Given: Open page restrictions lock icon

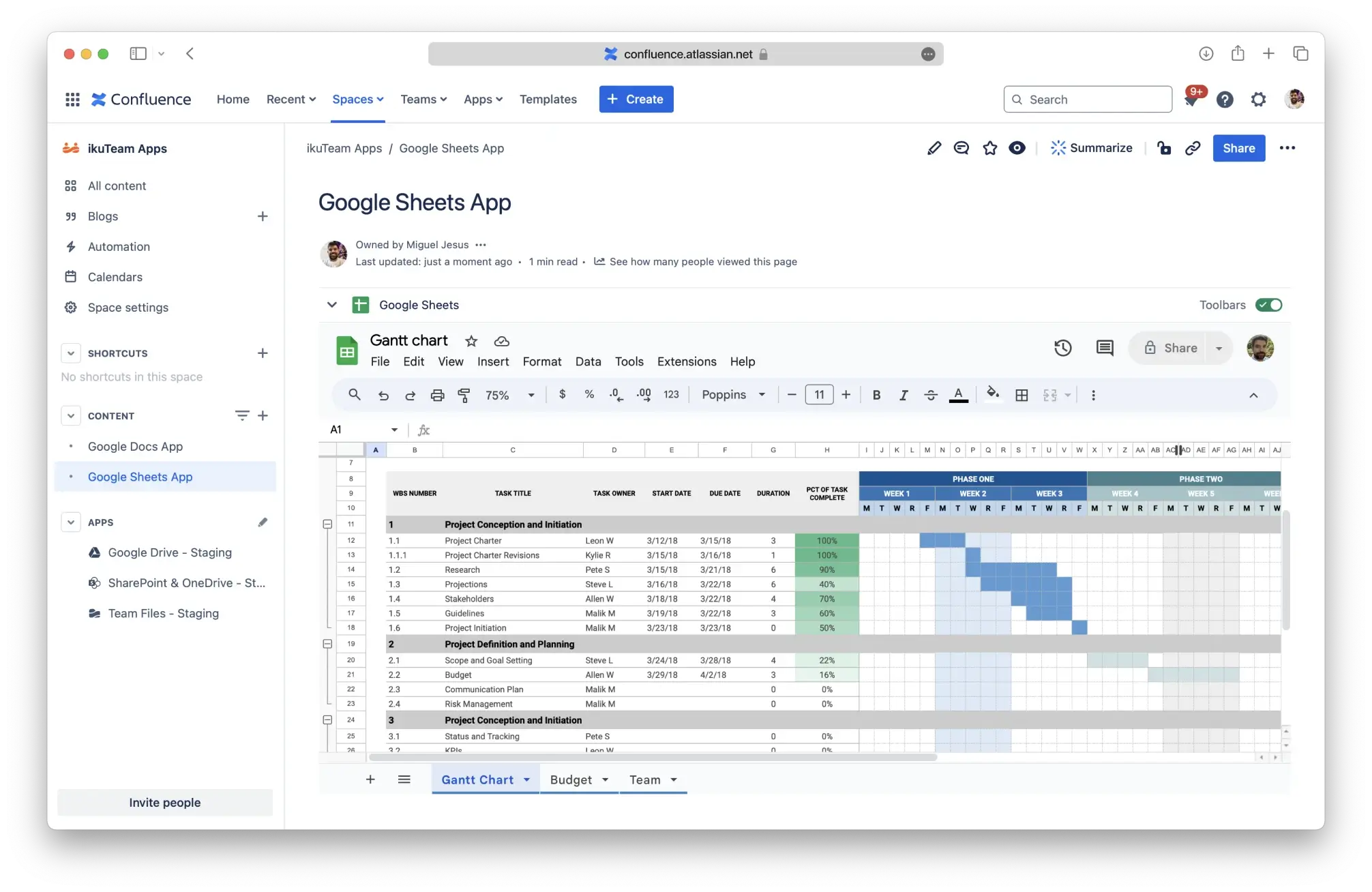Looking at the screenshot, I should coord(1164,148).
